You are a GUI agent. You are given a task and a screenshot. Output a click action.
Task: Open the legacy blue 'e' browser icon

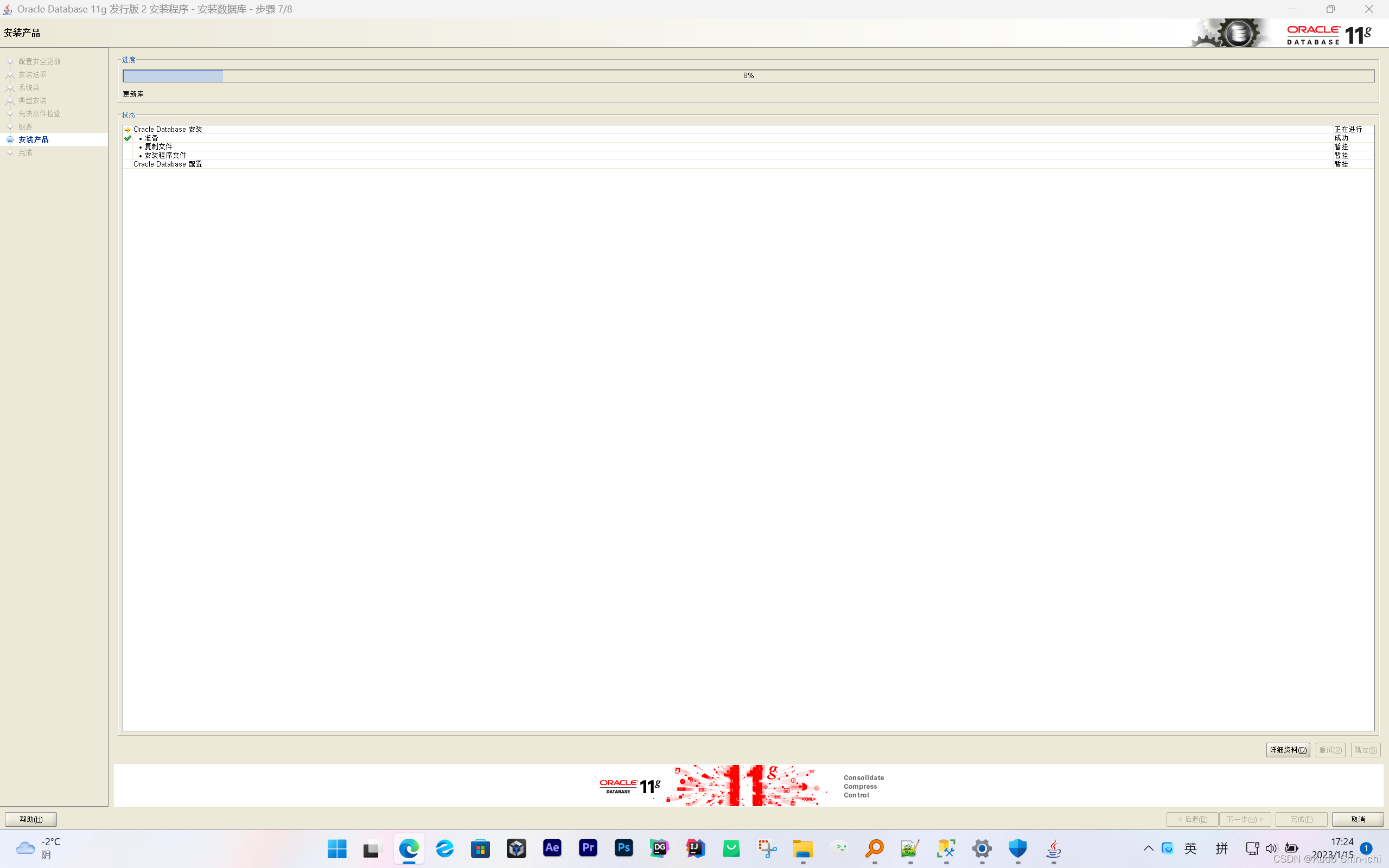point(444,848)
